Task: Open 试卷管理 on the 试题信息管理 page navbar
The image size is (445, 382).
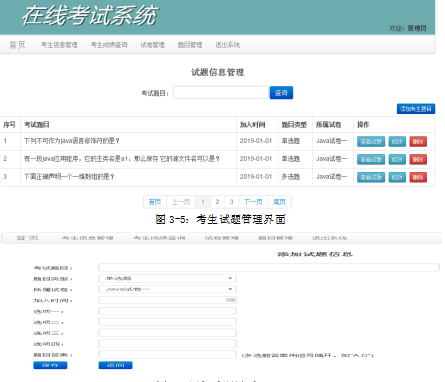Action: click(x=153, y=45)
